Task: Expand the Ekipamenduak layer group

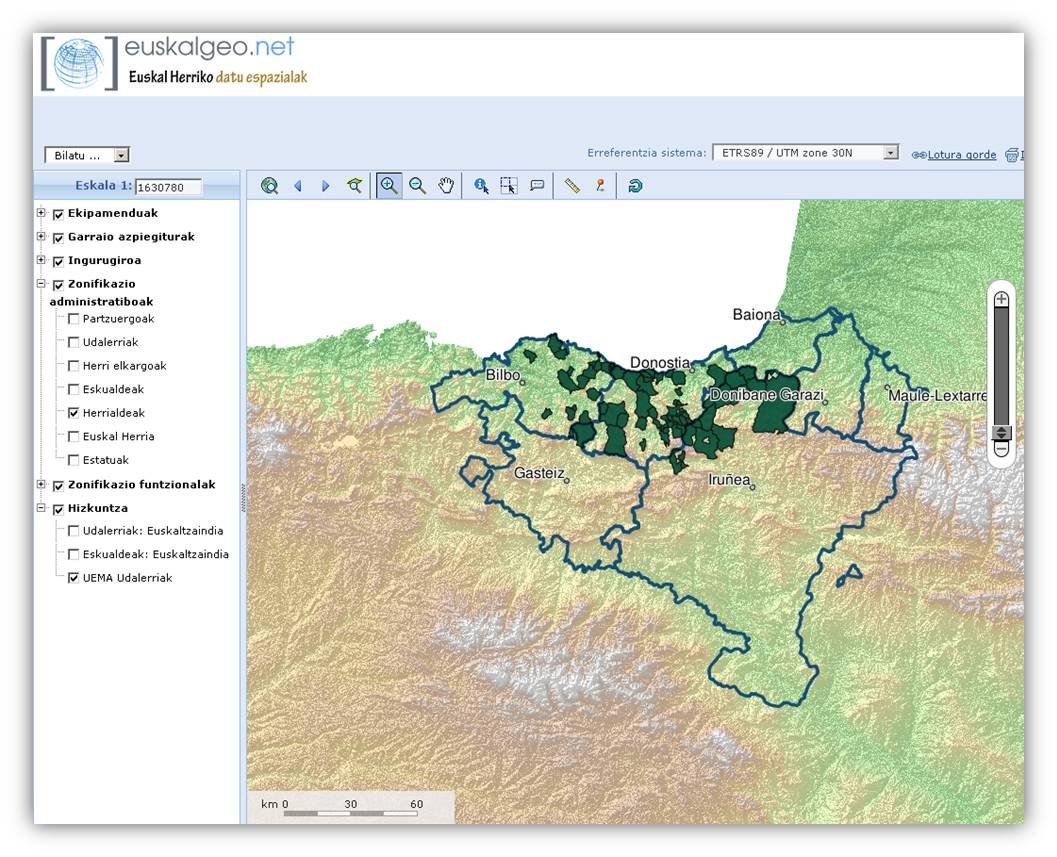Action: click(41, 213)
